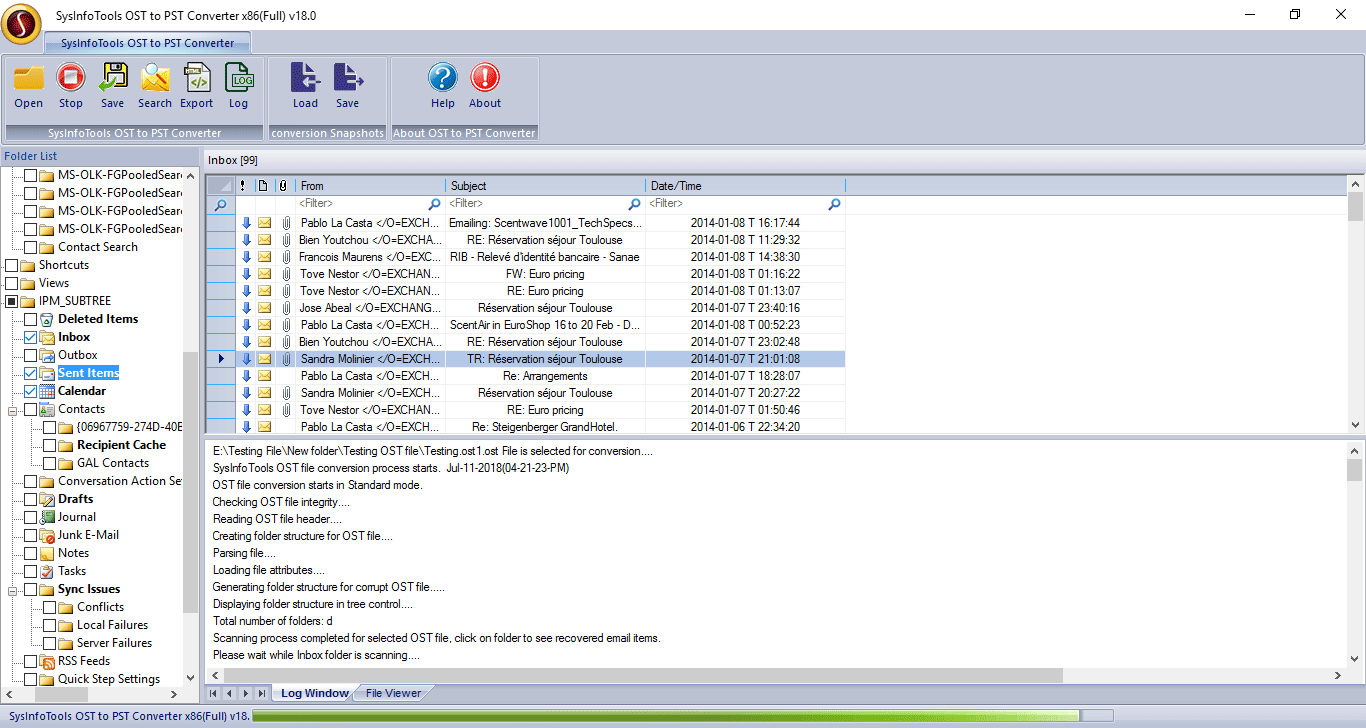Collapse the Contacts folder tree
The width and height of the screenshot is (1366, 728).
tap(14, 410)
